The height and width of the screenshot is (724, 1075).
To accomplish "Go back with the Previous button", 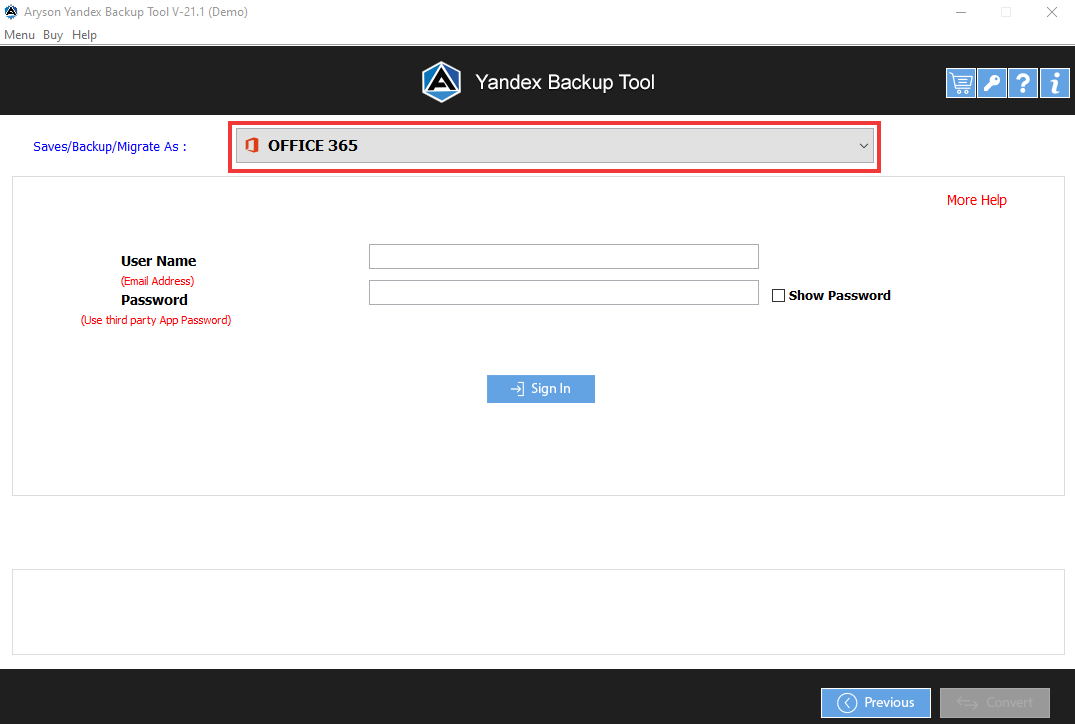I will (875, 703).
